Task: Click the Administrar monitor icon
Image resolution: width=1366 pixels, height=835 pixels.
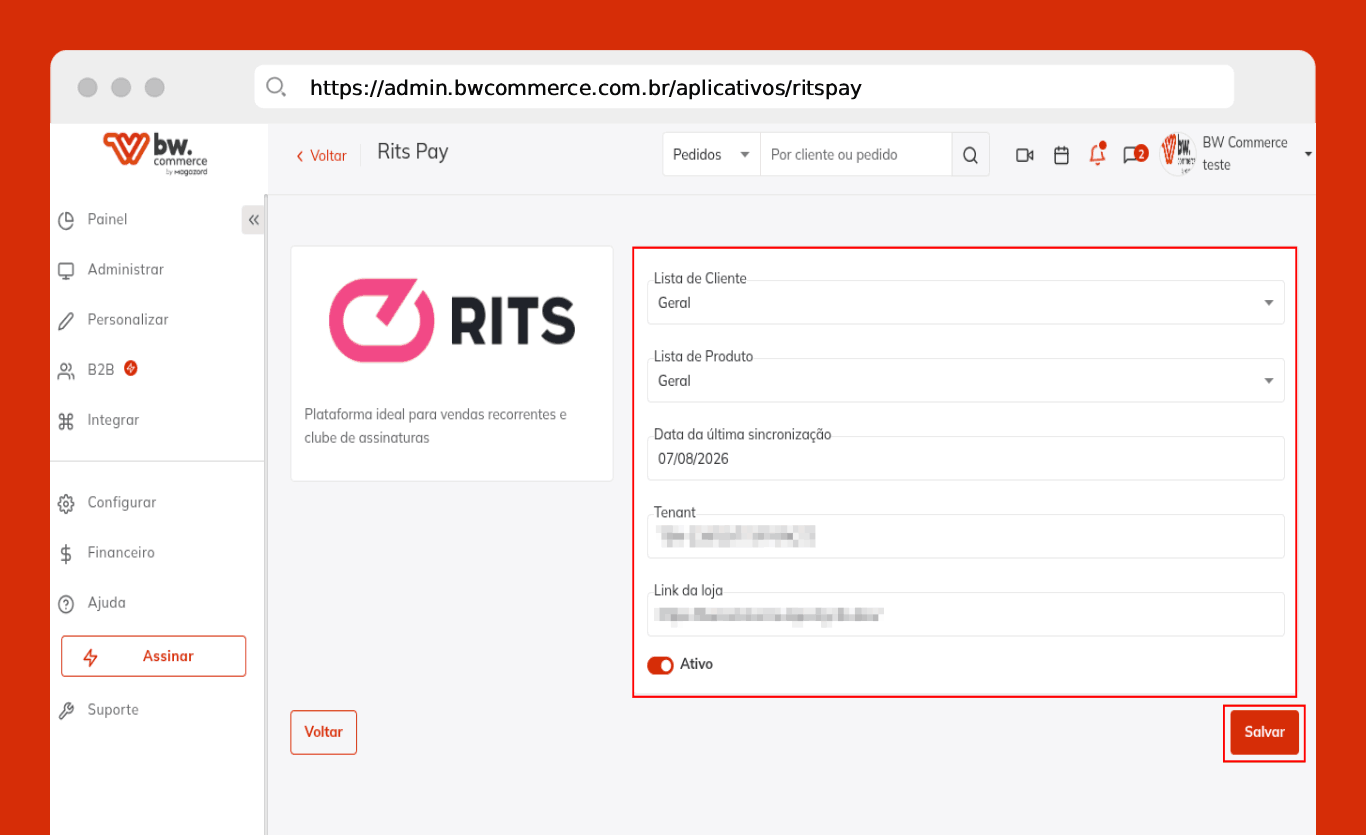Action: click(x=66, y=270)
